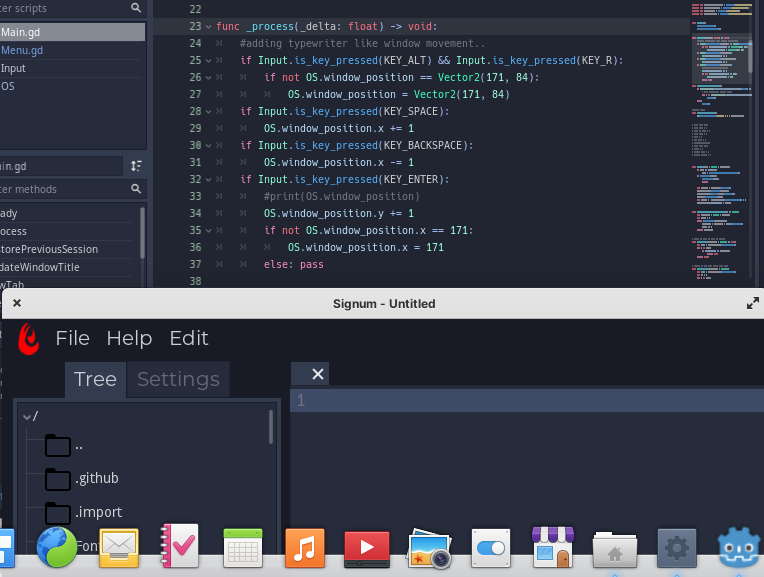Select the Menu.gd script in the list
The height and width of the screenshot is (577, 764).
coord(22,50)
